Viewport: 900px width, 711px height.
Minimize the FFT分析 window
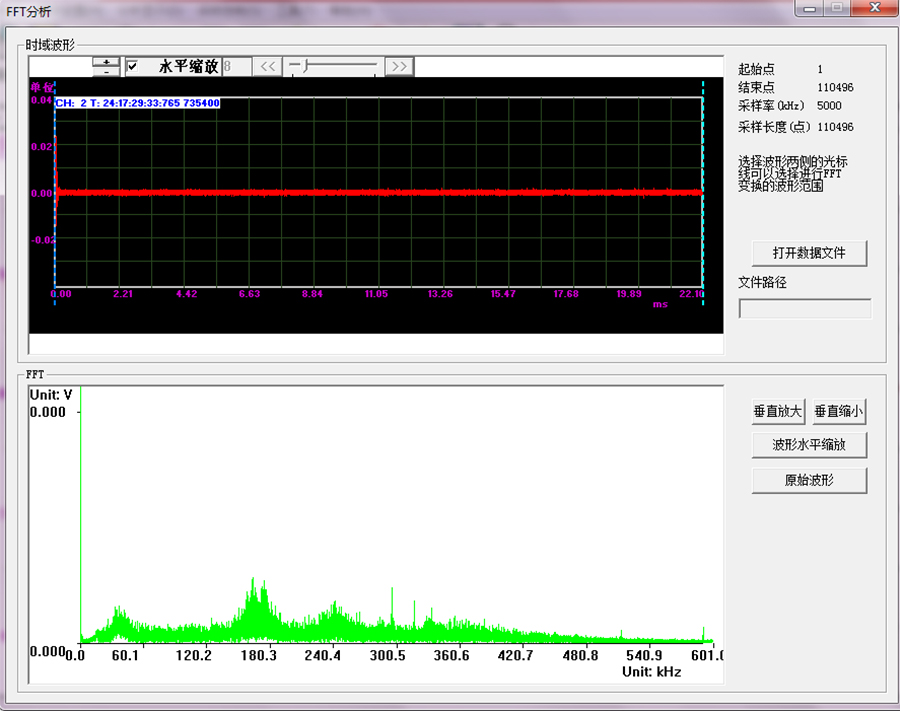coord(810,9)
